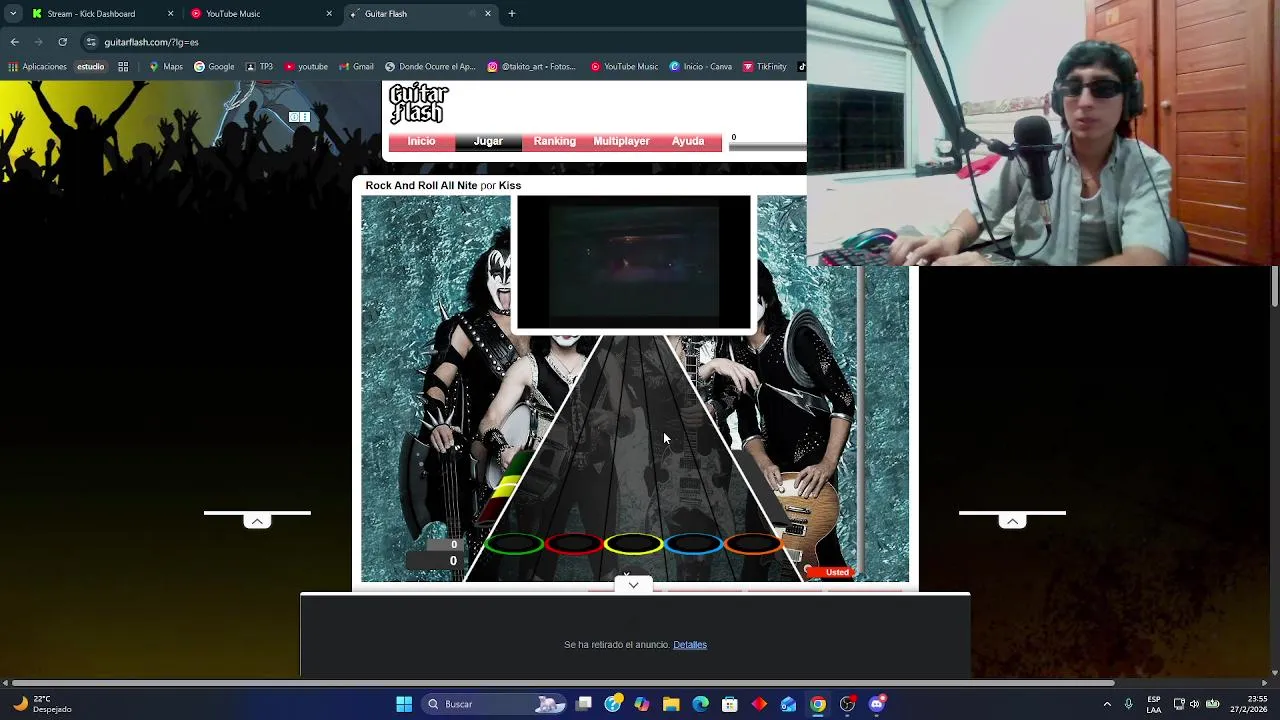Click the song title Rock And Roll All Nite

[421, 185]
